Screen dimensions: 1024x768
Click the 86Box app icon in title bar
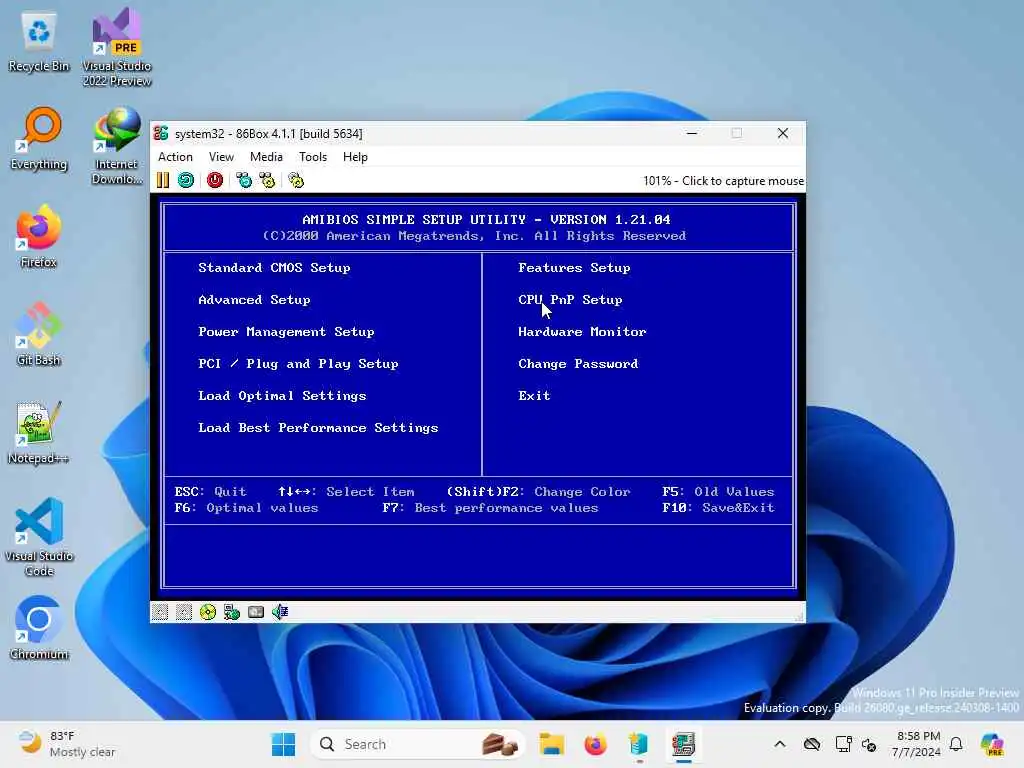pyautogui.click(x=161, y=133)
